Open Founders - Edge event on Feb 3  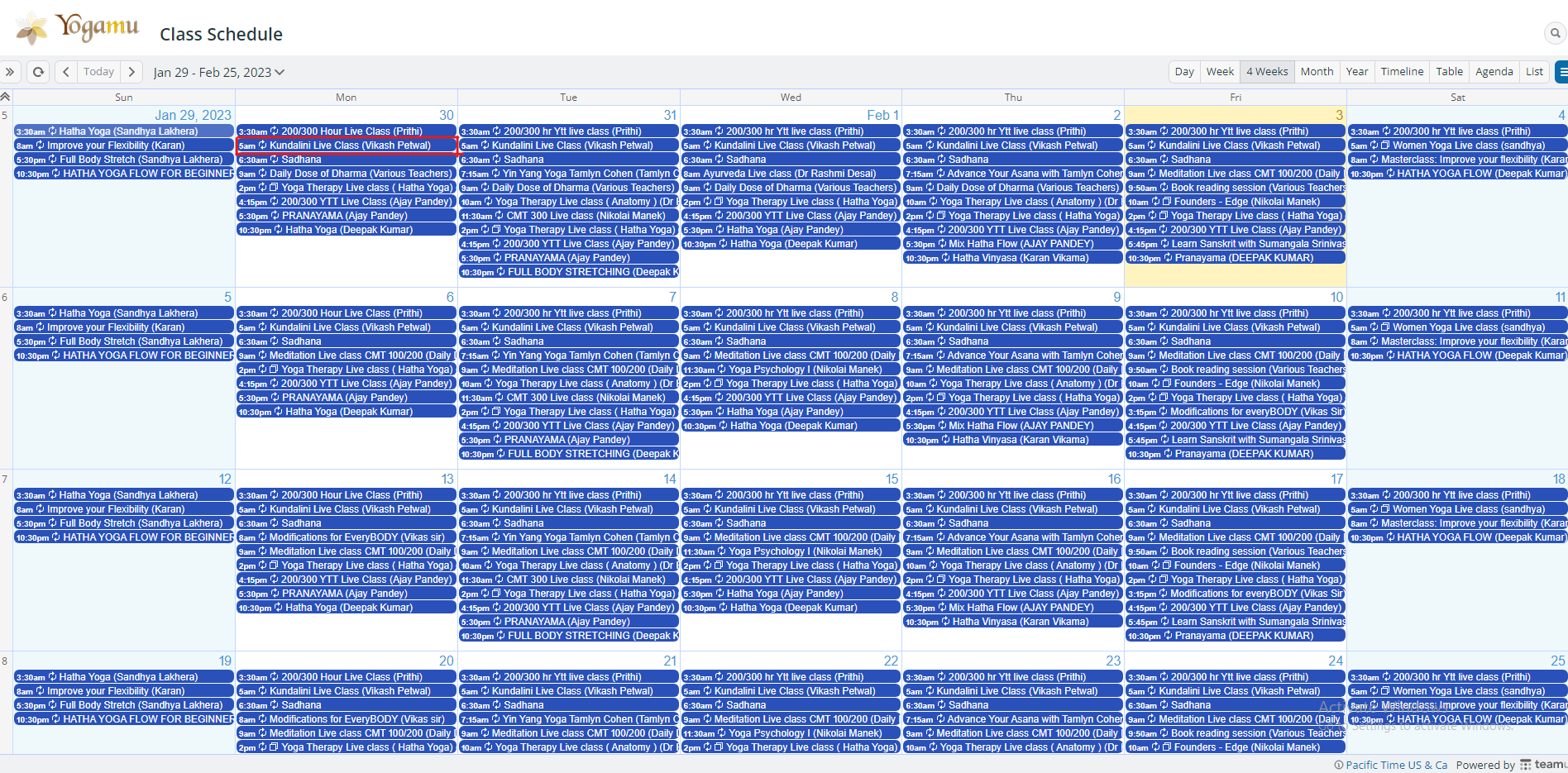(x=1236, y=202)
